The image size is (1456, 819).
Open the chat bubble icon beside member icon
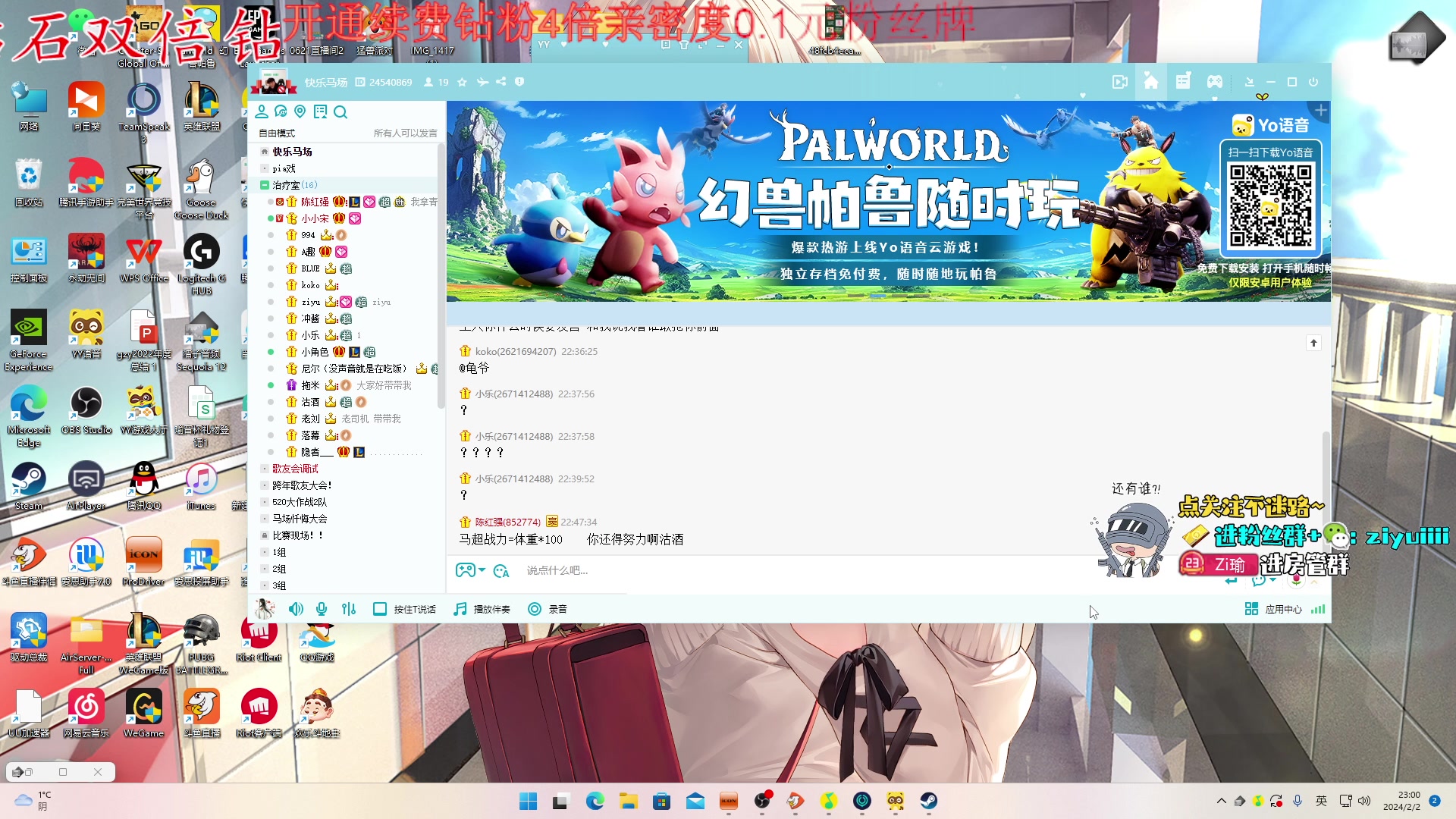pos(281,112)
